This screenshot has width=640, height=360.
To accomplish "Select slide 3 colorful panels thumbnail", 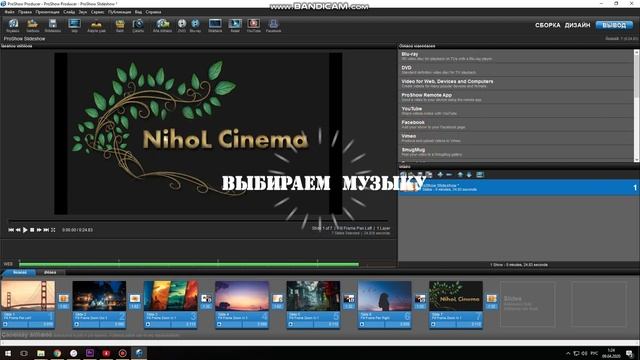I will [171, 296].
